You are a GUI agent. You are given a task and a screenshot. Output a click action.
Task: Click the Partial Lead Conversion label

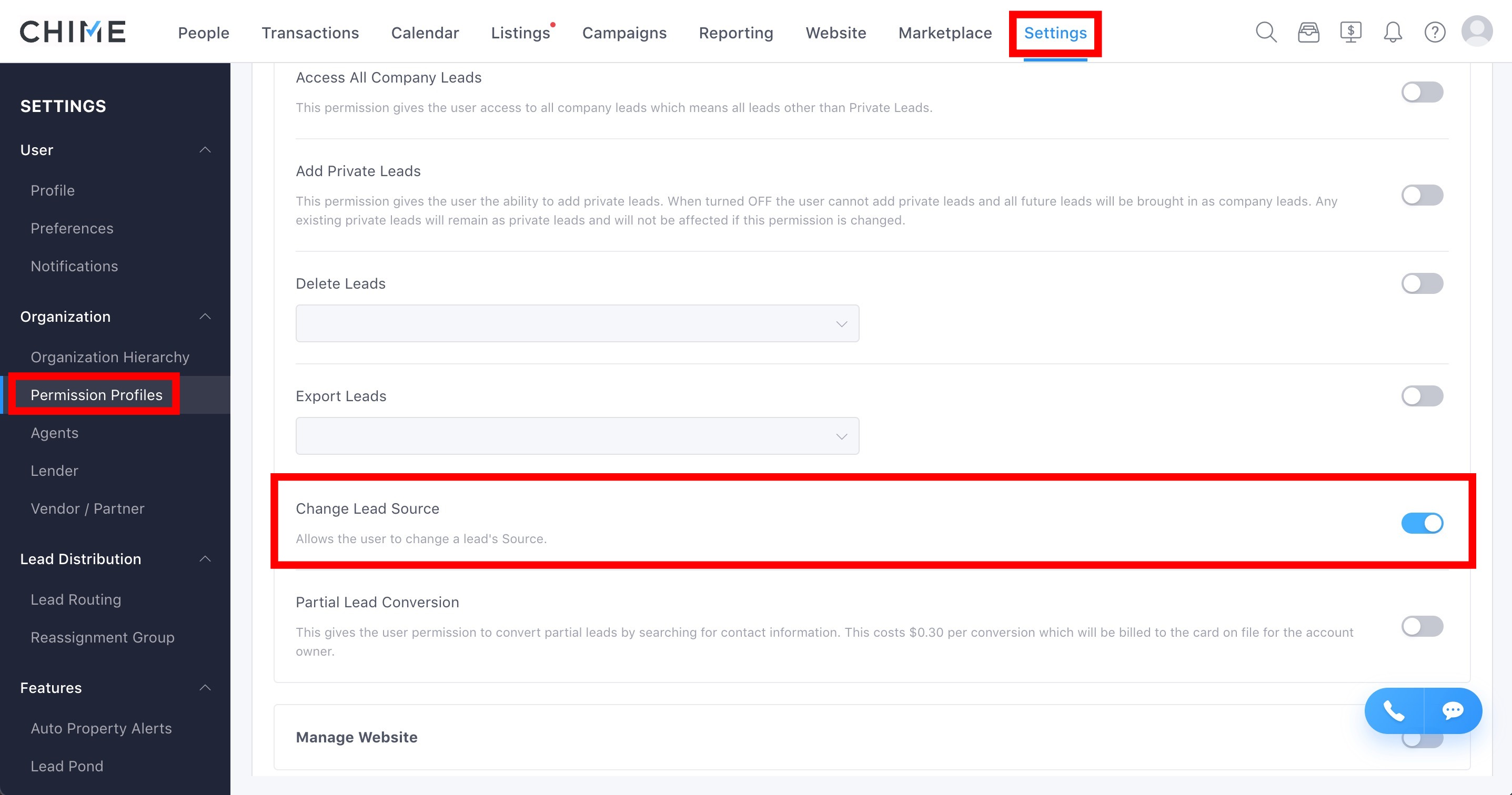click(377, 603)
